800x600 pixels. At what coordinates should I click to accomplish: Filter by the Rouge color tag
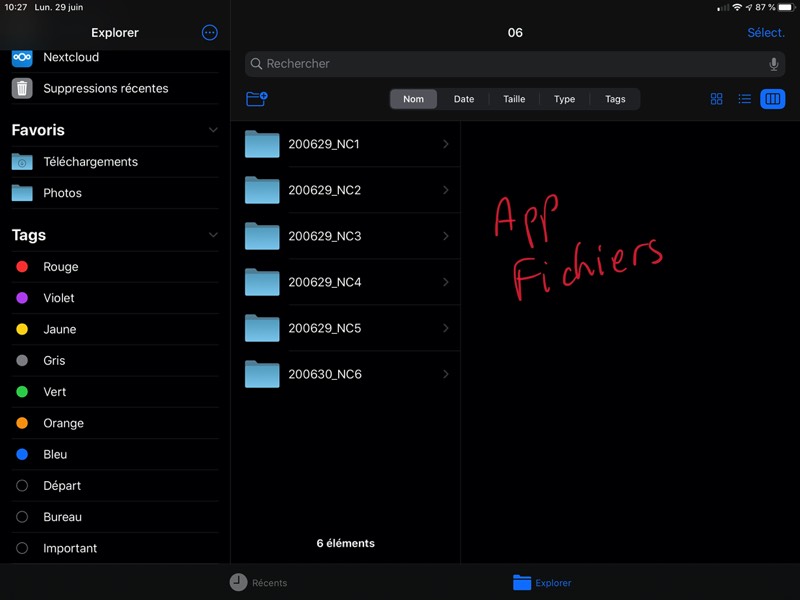60,267
